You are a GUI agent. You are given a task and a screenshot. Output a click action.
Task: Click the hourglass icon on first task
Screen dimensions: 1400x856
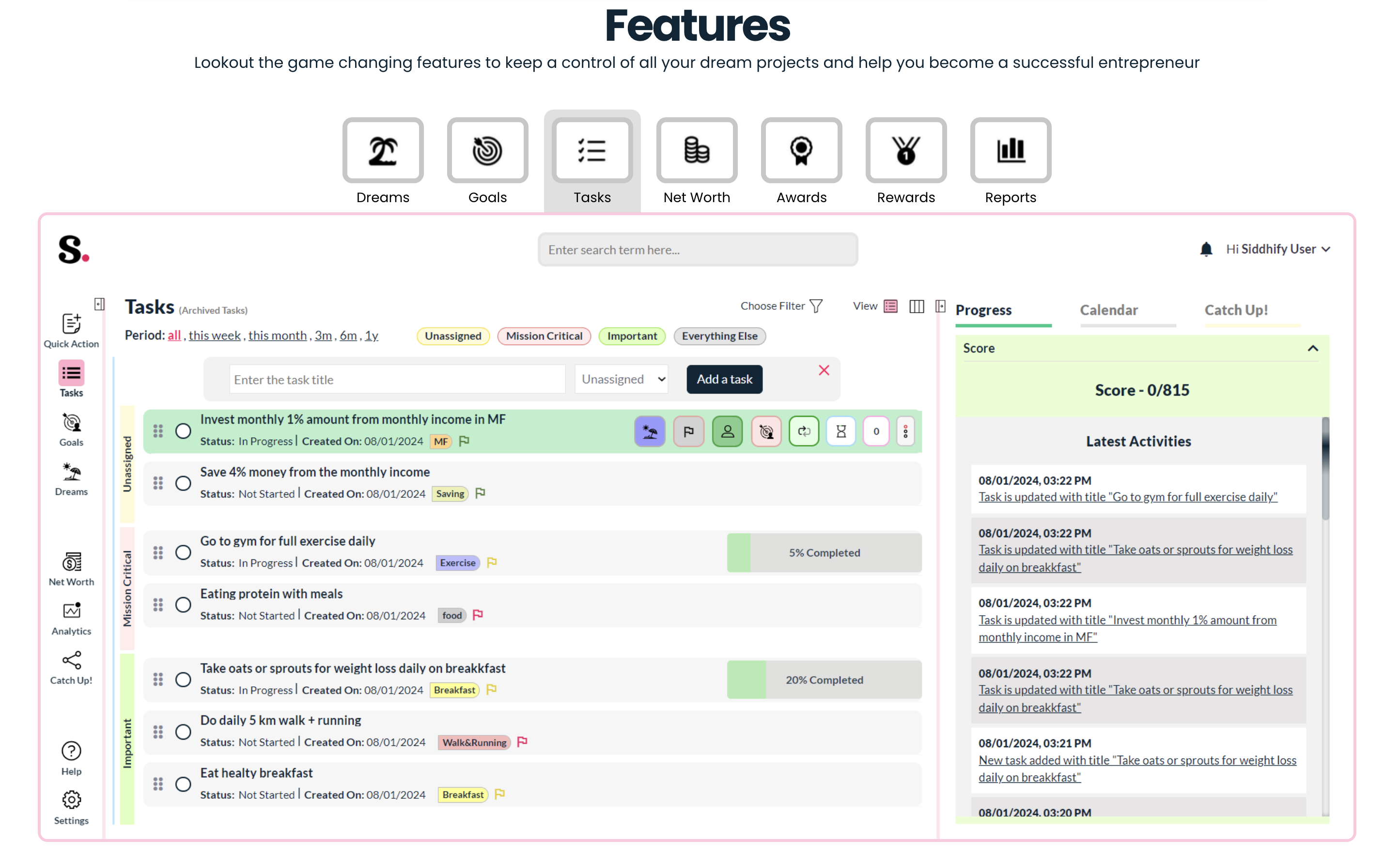[841, 431]
